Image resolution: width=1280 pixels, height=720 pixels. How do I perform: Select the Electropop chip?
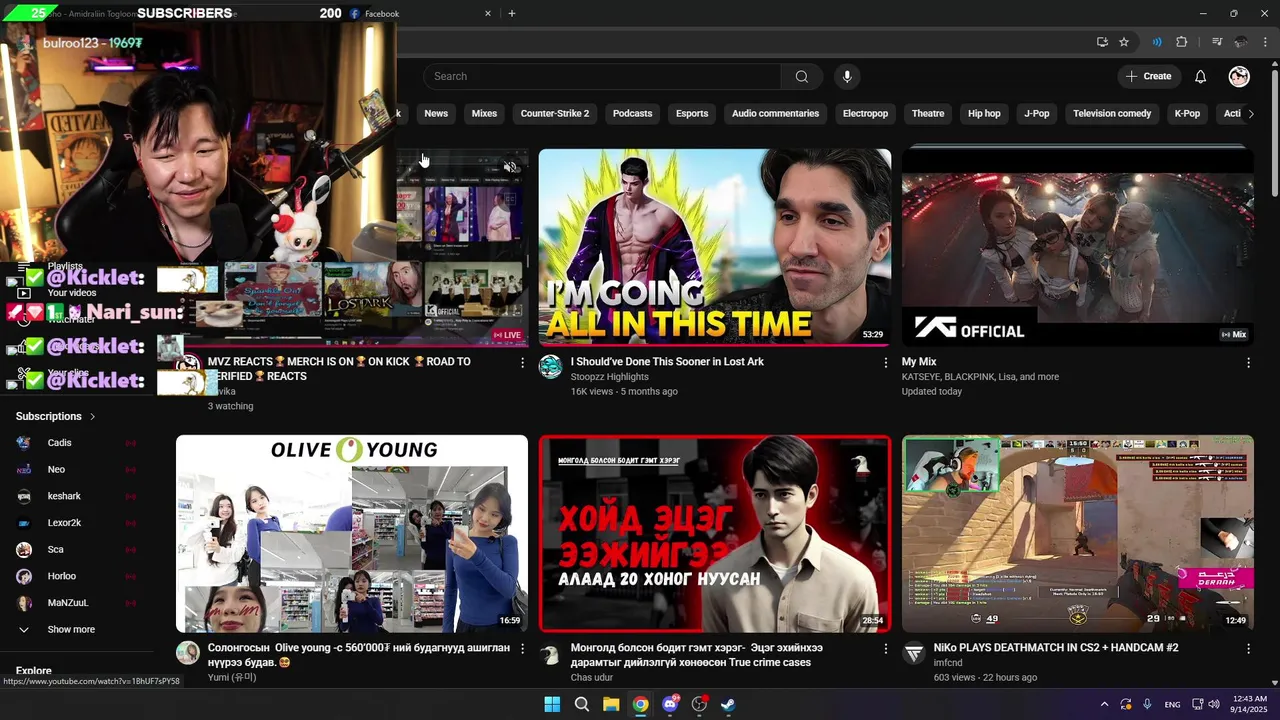(865, 113)
